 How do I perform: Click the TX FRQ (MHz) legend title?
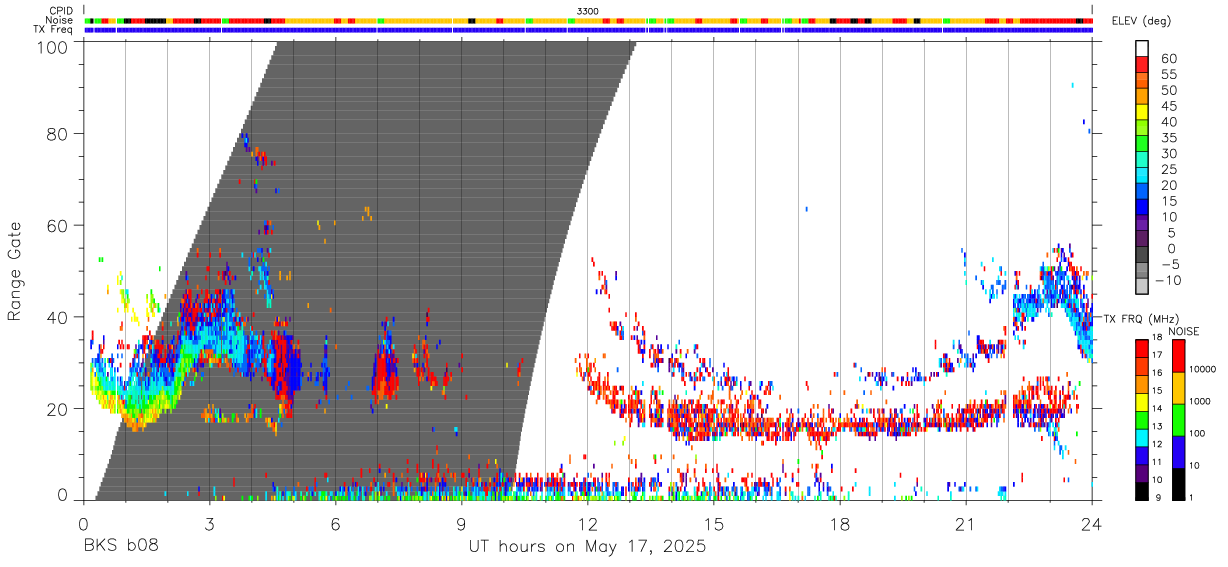click(1140, 319)
